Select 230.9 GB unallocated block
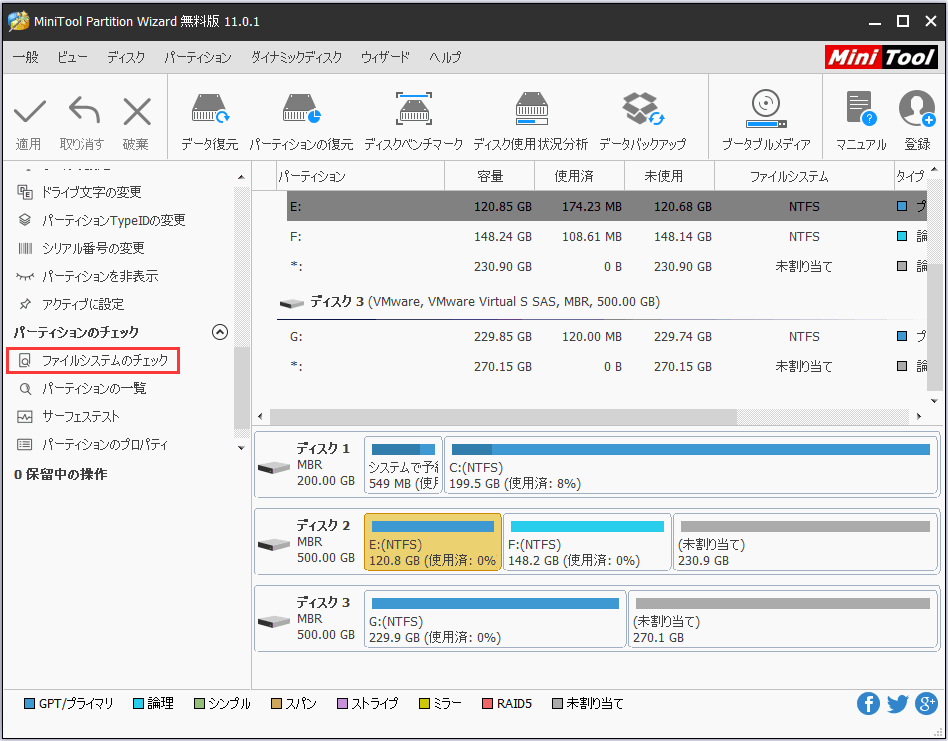 805,542
